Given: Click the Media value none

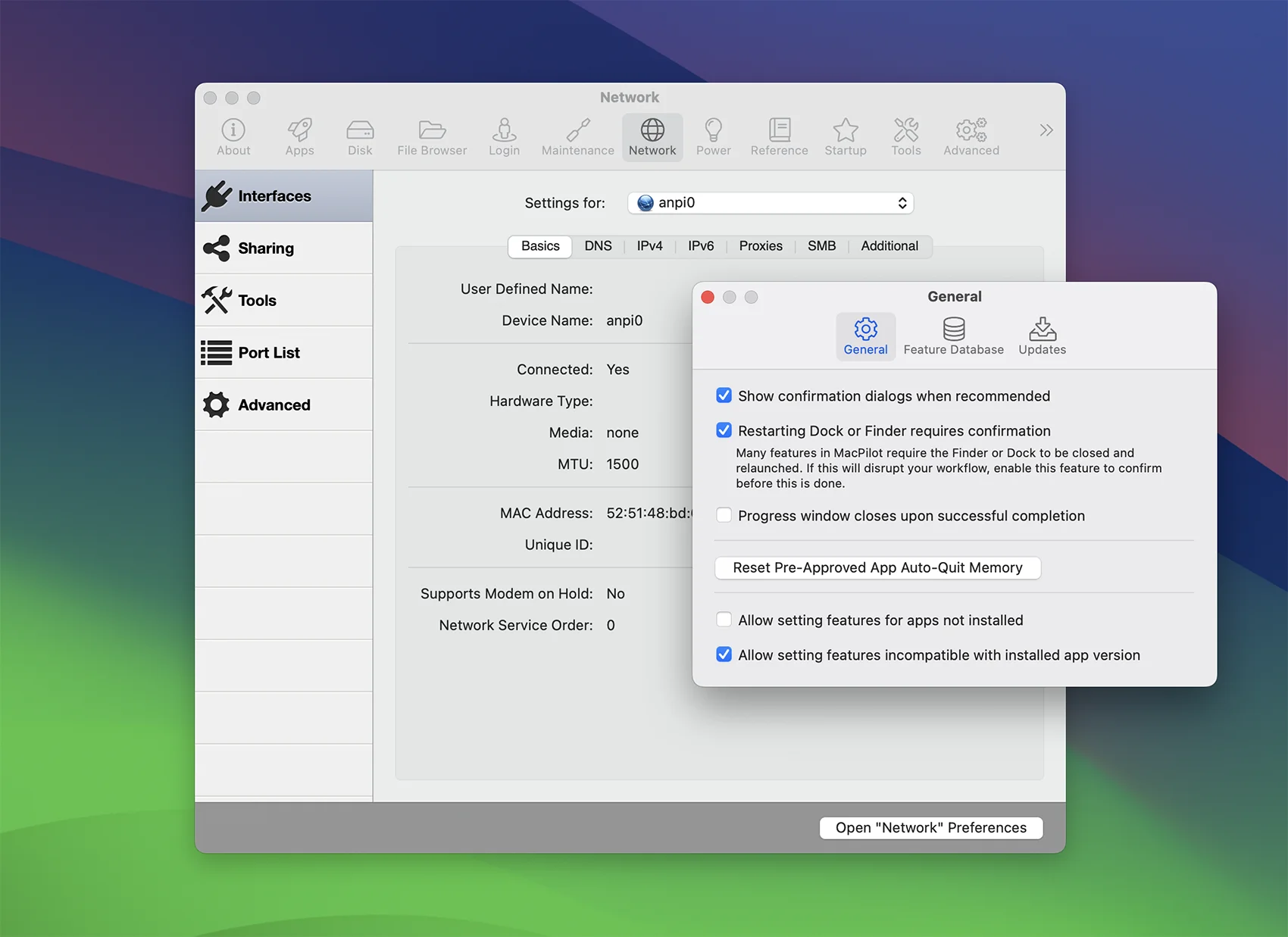Looking at the screenshot, I should click(622, 433).
